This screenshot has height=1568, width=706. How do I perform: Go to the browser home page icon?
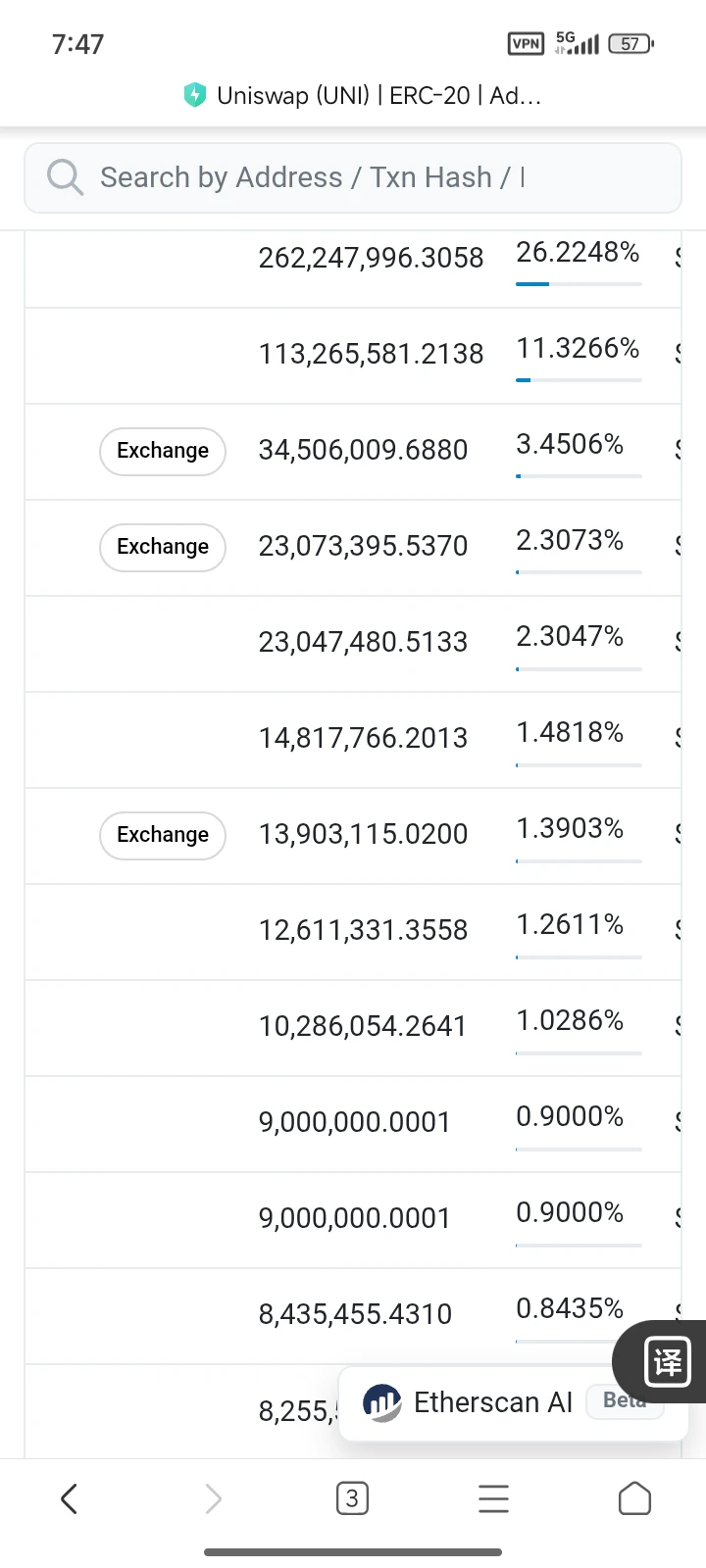pyautogui.click(x=634, y=1498)
